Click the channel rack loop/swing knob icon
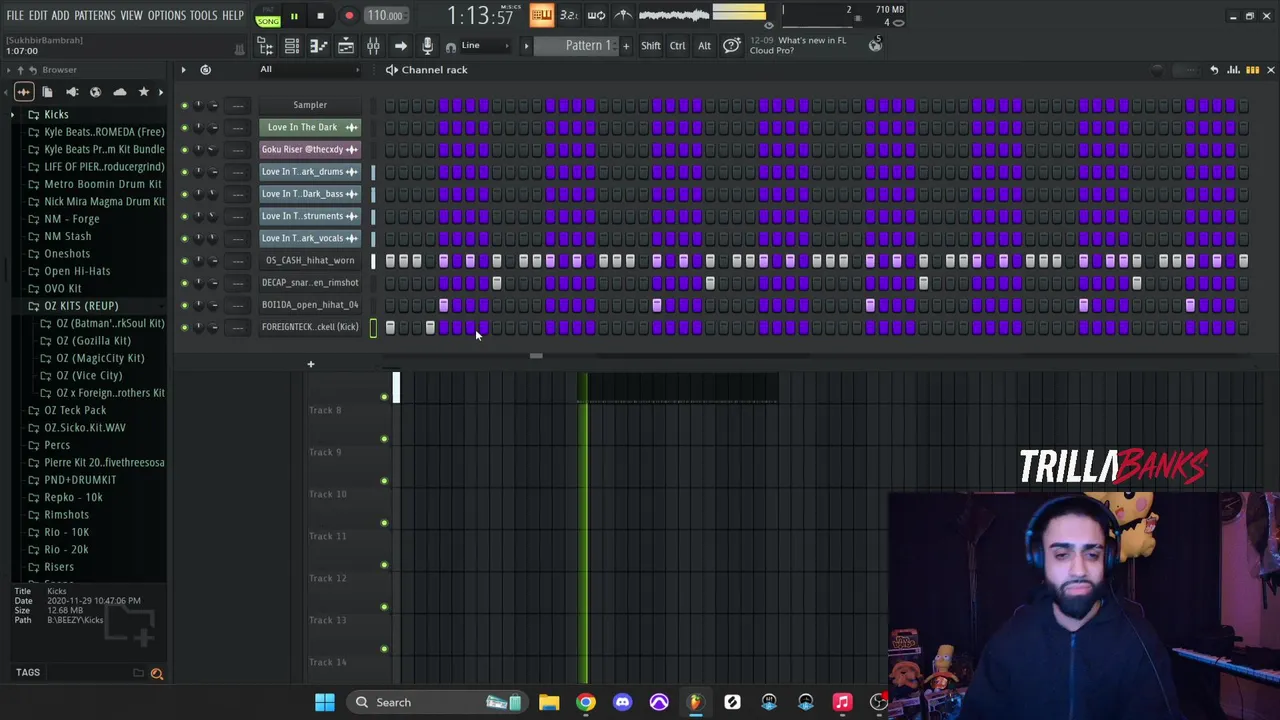Screen dimensions: 1280x720 (x=205, y=70)
